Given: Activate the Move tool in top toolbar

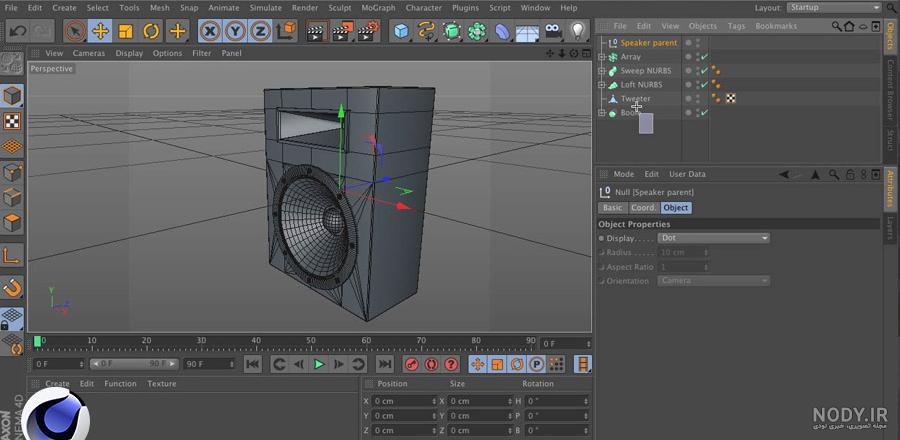Looking at the screenshot, I should 100,31.
